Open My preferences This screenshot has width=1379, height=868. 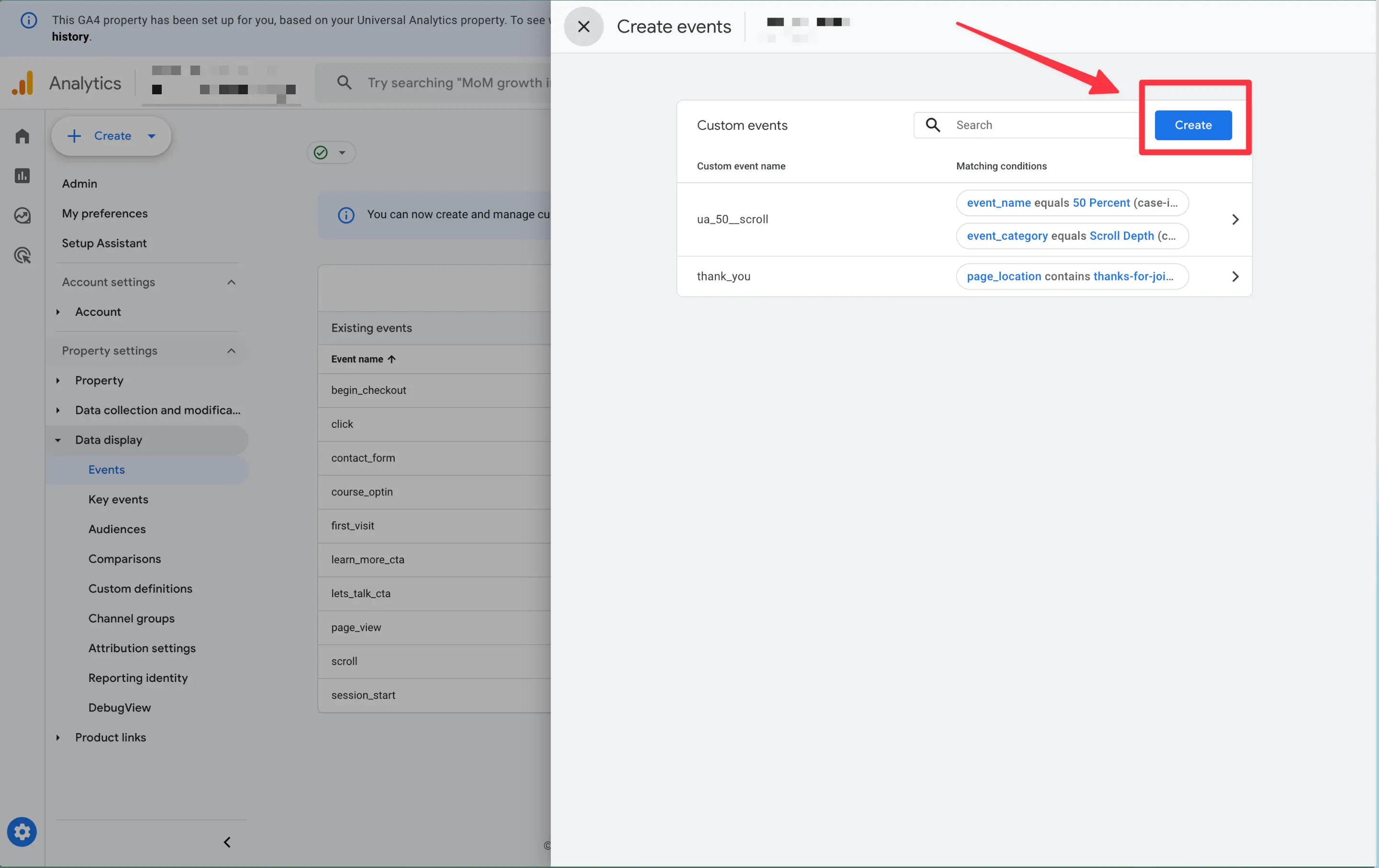(x=105, y=213)
